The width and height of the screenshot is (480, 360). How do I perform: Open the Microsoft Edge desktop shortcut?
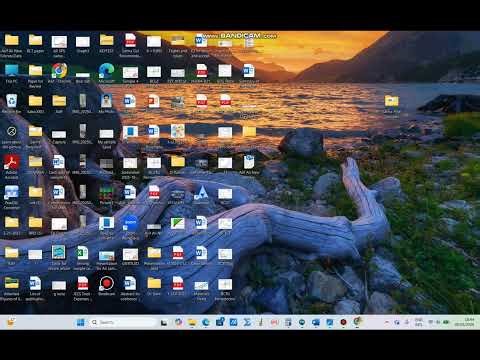tap(106, 74)
